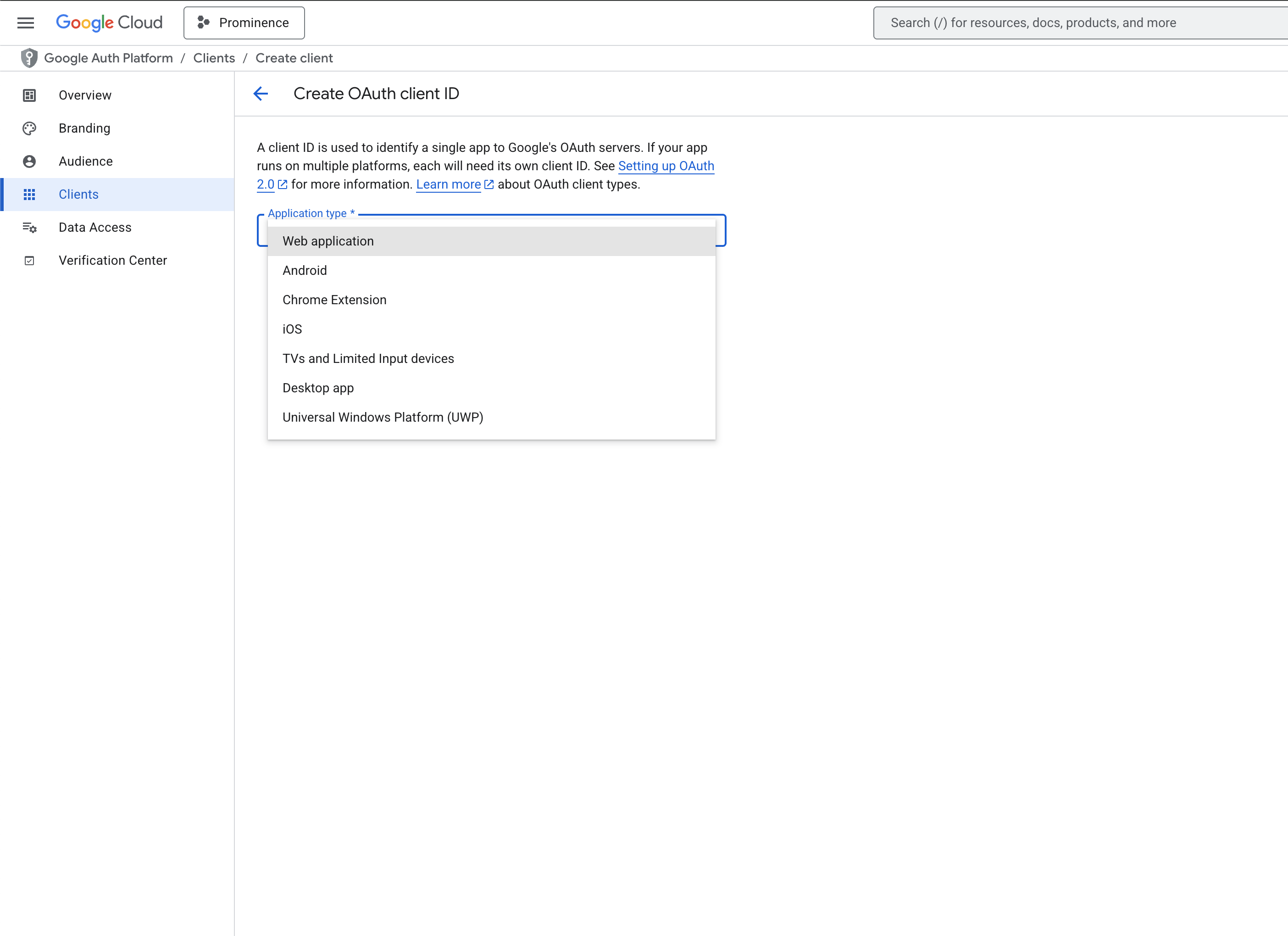Viewport: 1288px width, 936px height.
Task: Choose Desktop app application type
Action: pos(492,388)
